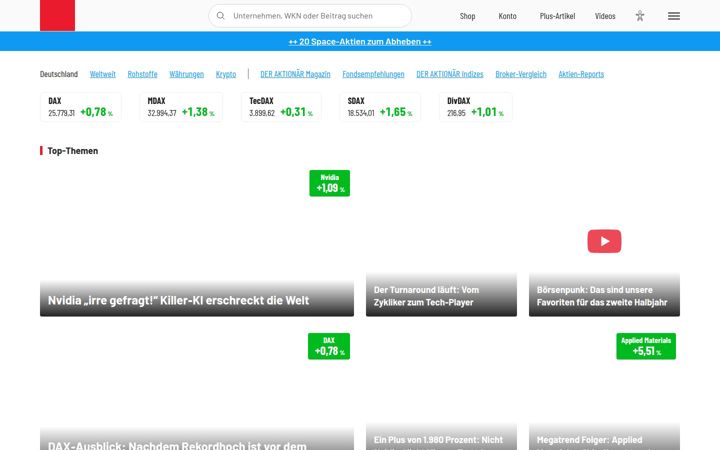Click the search magnifier icon
Viewport: 720px width, 450px height.
click(x=220, y=16)
